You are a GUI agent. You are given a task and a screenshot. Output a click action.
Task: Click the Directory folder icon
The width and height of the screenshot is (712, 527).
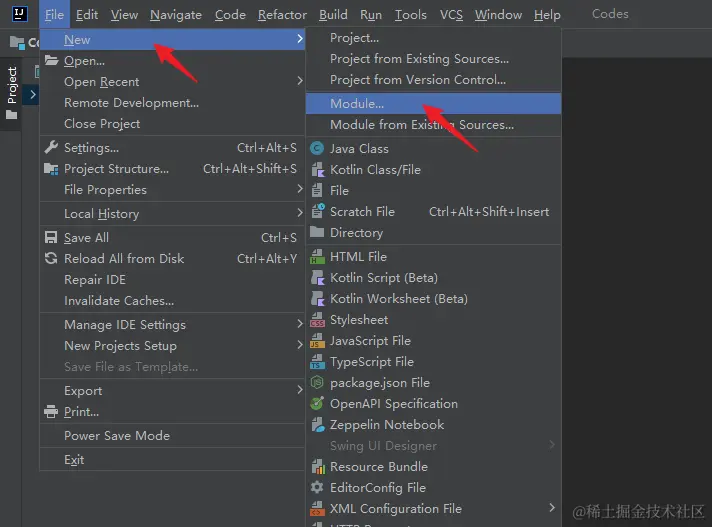pos(317,232)
